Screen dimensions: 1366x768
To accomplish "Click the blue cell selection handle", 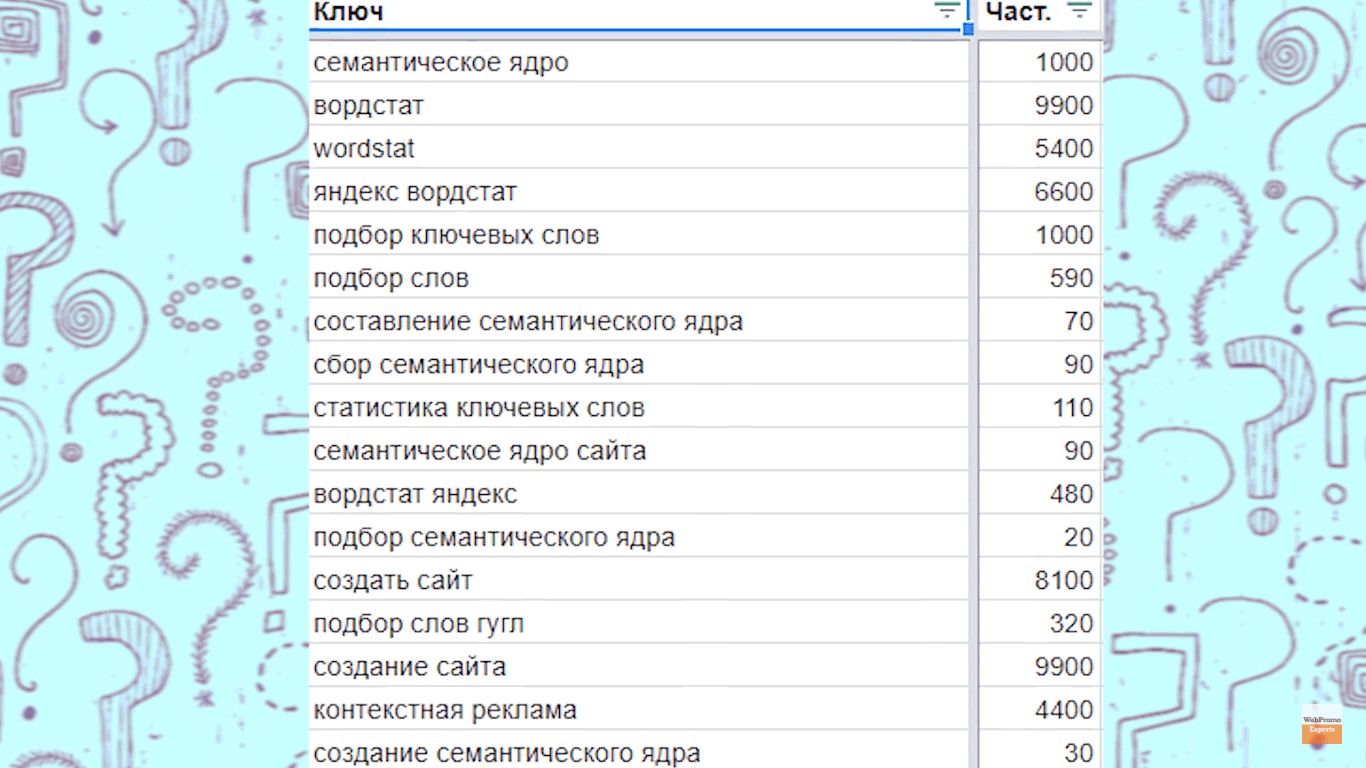I will pyautogui.click(x=968, y=30).
